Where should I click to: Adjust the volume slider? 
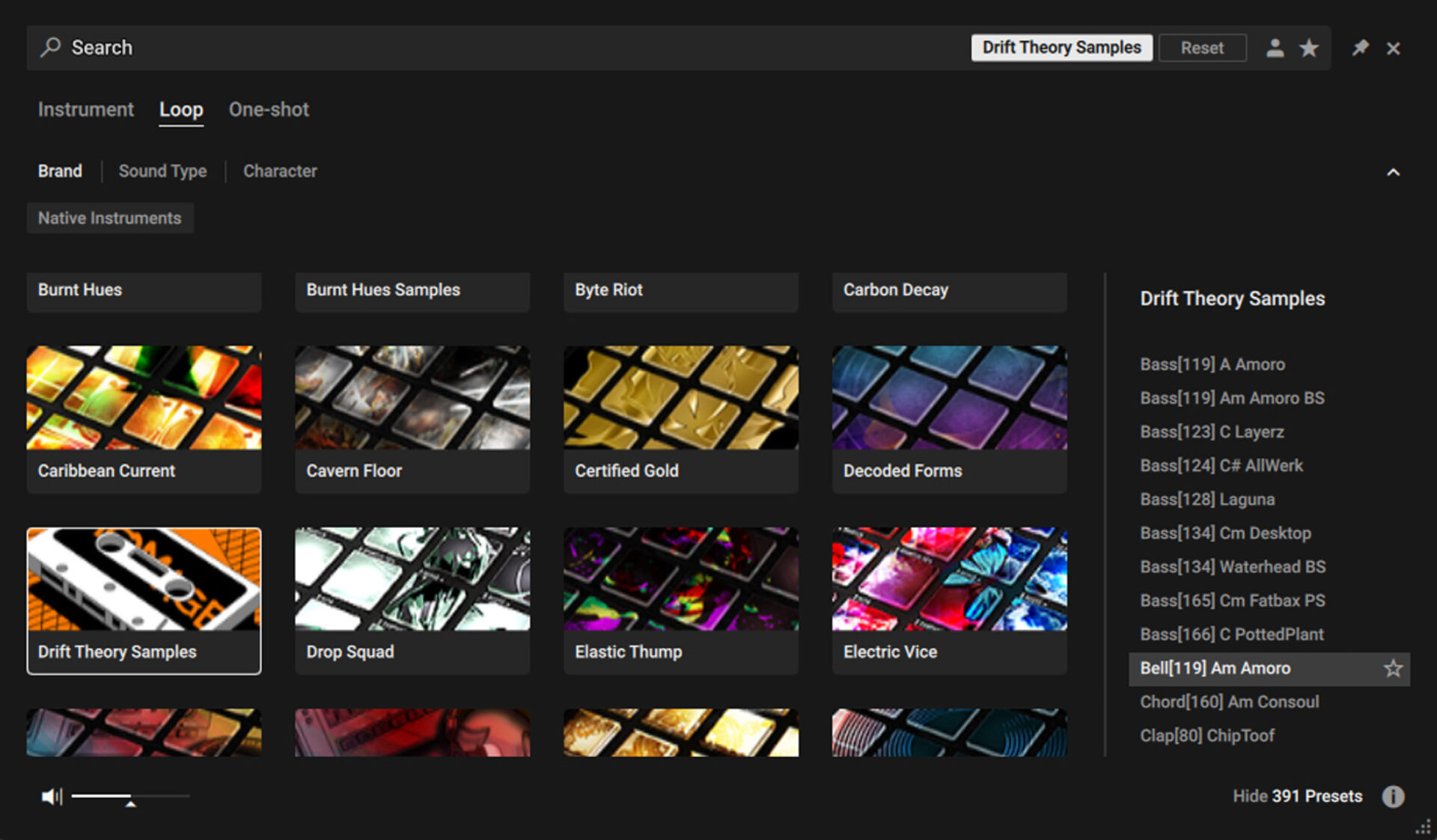(x=131, y=796)
